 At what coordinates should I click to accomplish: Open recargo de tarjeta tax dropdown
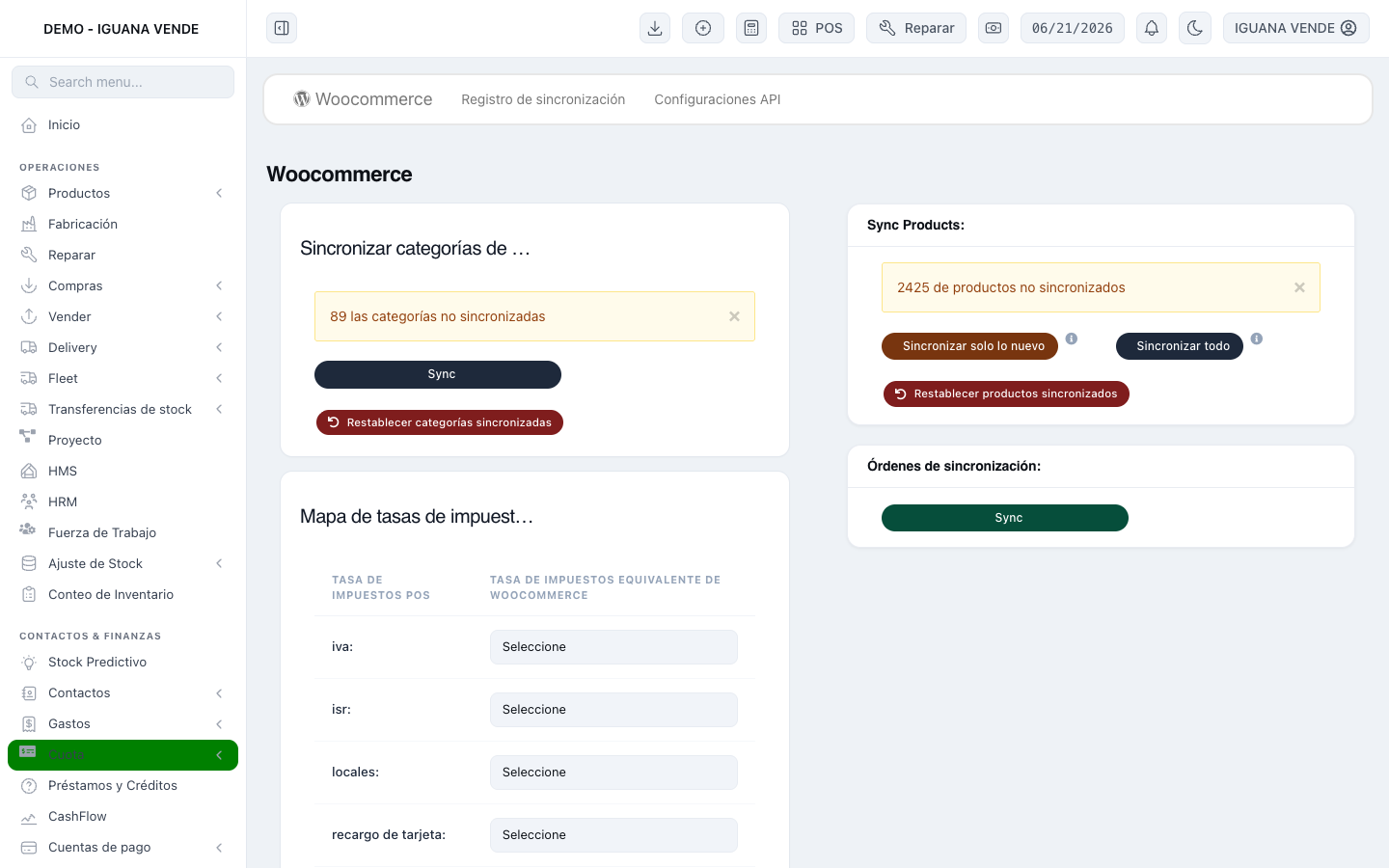click(613, 835)
